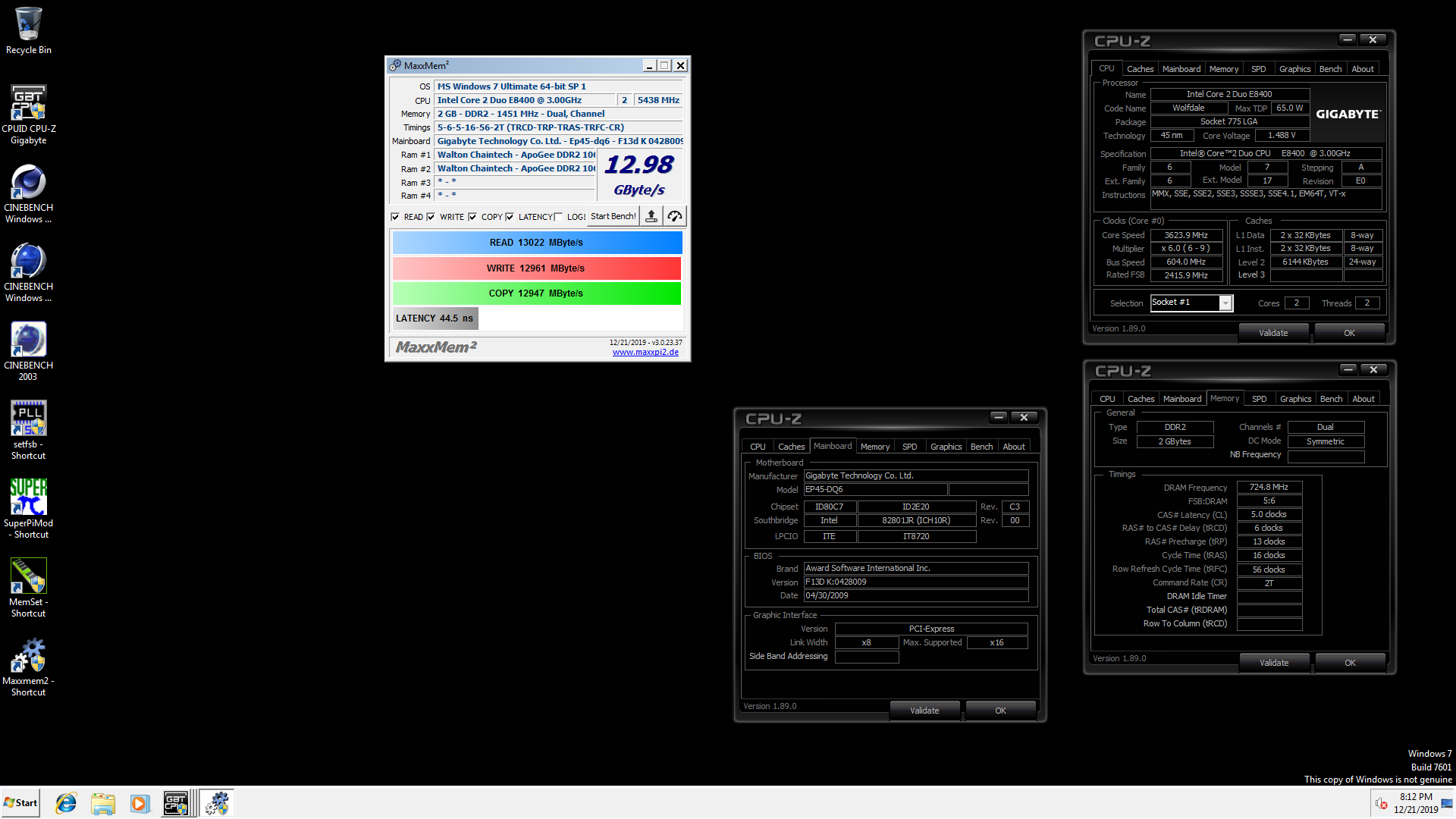Click OK in CPU-Z Mainboard window

(1000, 711)
